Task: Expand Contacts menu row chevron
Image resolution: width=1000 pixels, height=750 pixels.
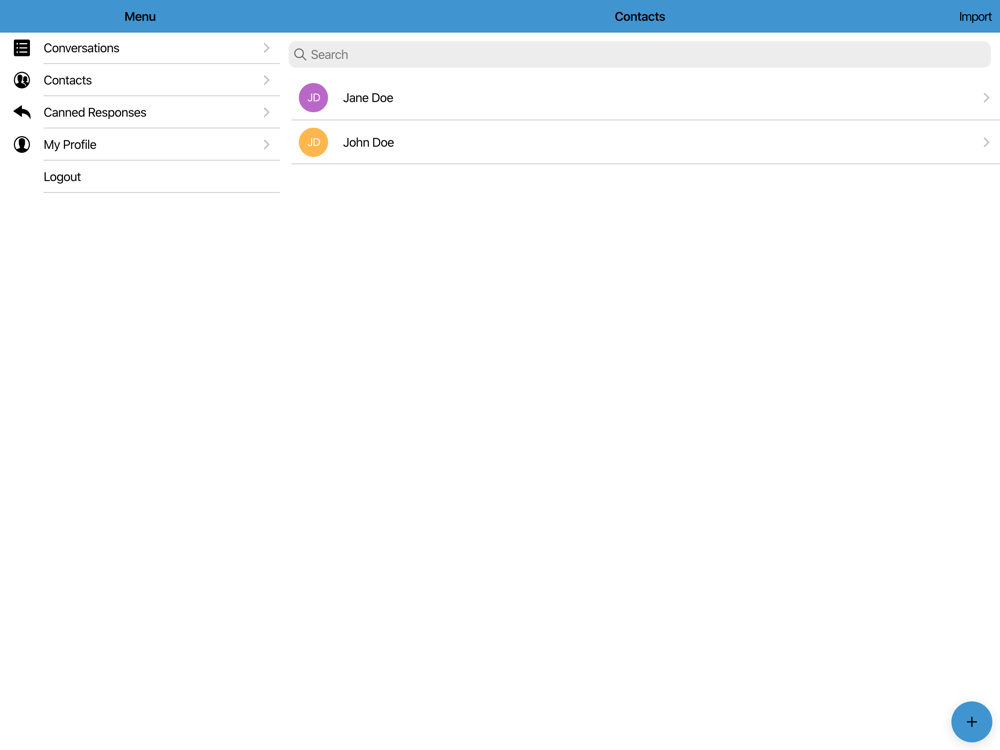Action: coord(267,80)
